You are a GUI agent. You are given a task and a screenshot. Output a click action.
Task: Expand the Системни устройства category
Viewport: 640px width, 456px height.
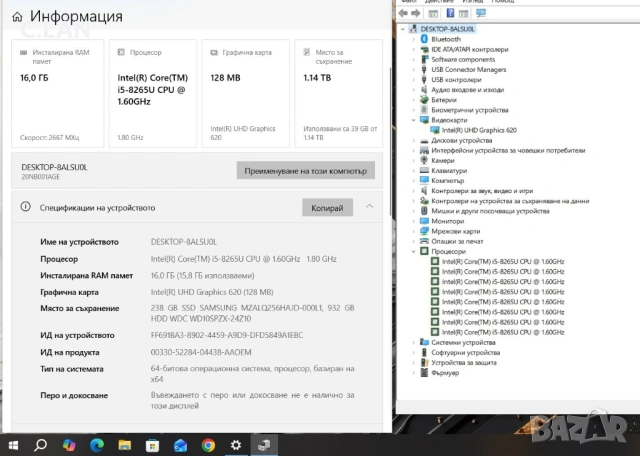413,342
